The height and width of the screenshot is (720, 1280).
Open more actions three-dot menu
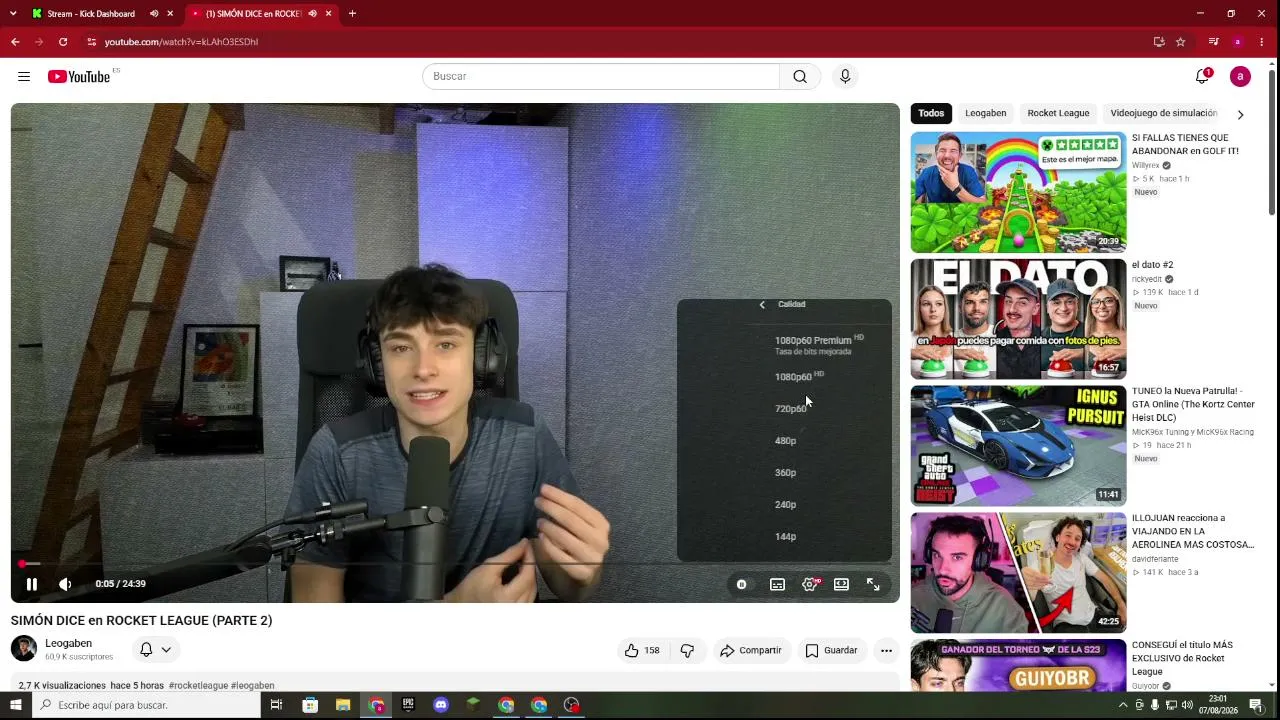tap(886, 650)
